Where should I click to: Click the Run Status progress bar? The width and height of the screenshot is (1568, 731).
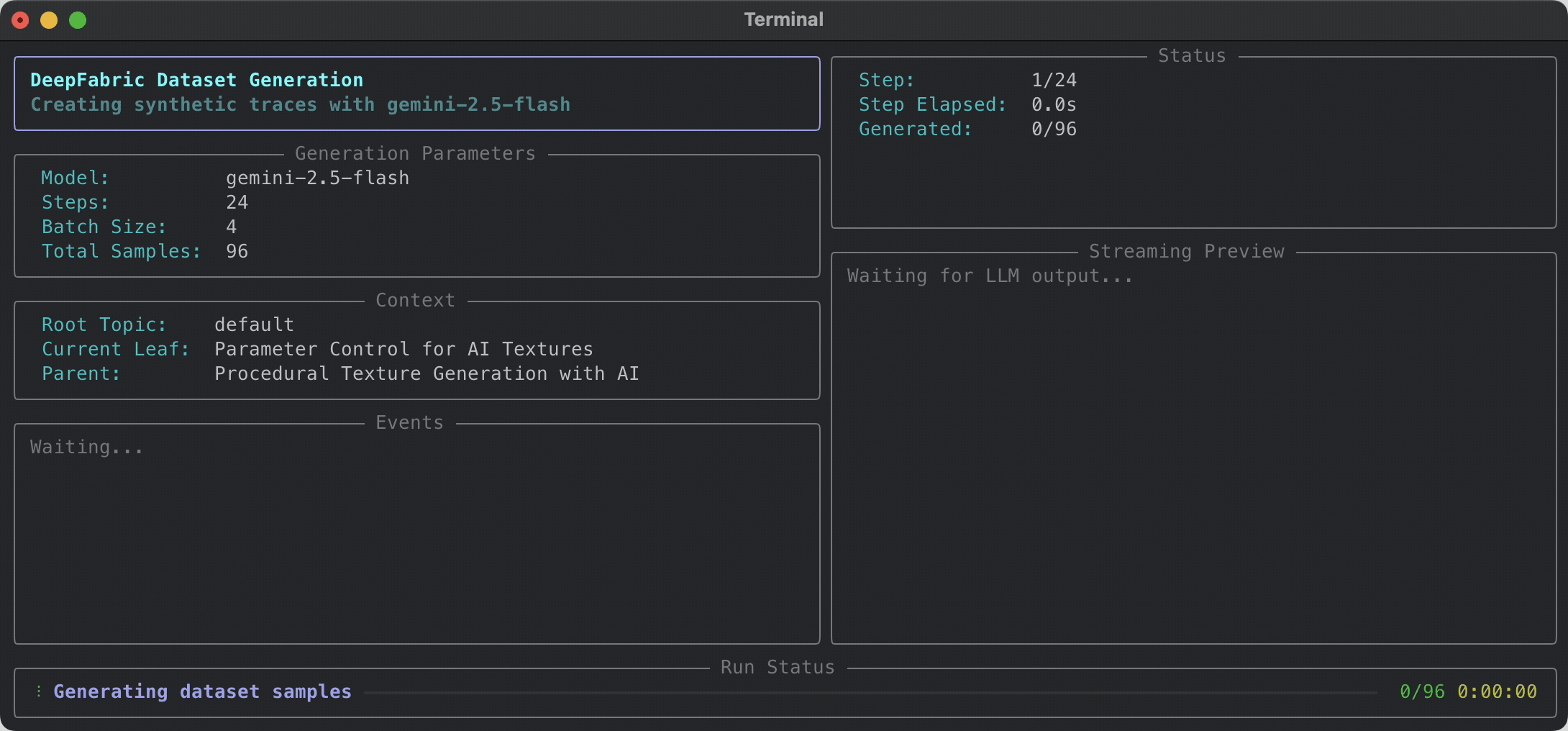[870, 692]
